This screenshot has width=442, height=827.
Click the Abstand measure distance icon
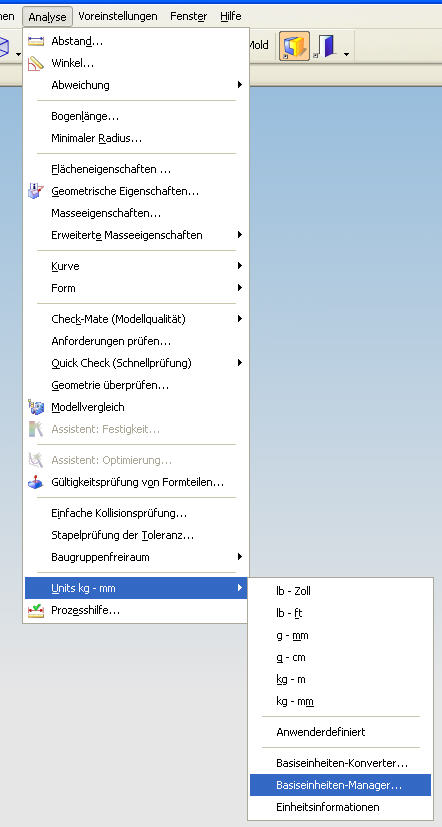pyautogui.click(x=36, y=41)
